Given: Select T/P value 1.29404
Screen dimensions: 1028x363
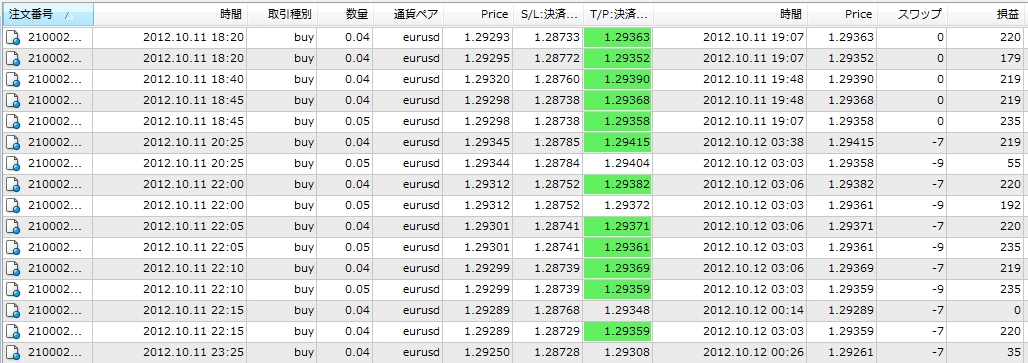Looking at the screenshot, I should click(627, 164).
